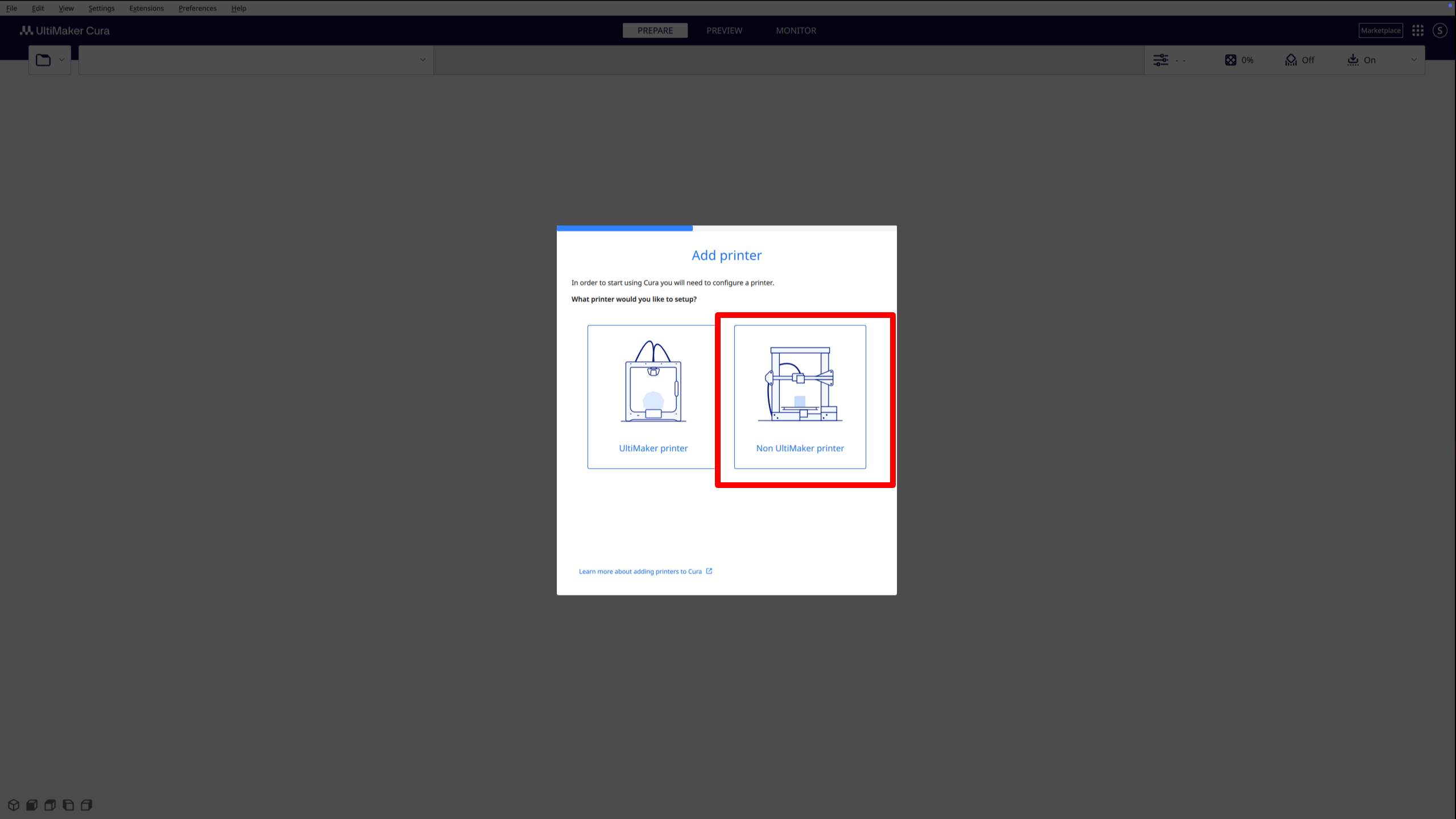Switch to left side view cube icon

68,805
